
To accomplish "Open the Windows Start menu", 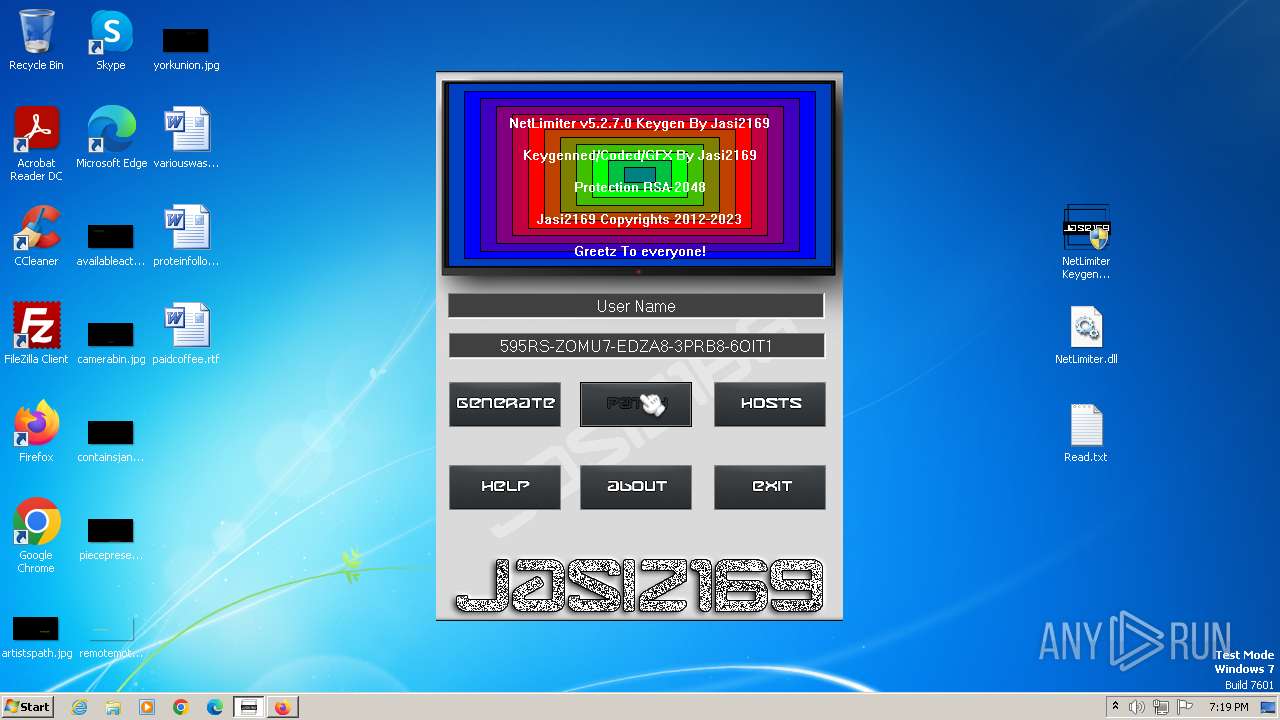I will click(x=28, y=707).
